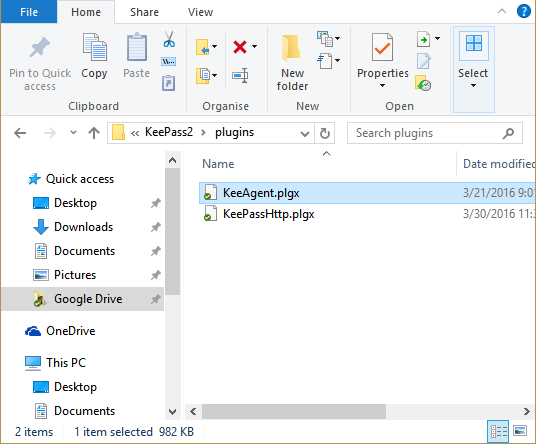The image size is (536, 444).
Task: Click the search magnifier icon
Action: click(508, 133)
